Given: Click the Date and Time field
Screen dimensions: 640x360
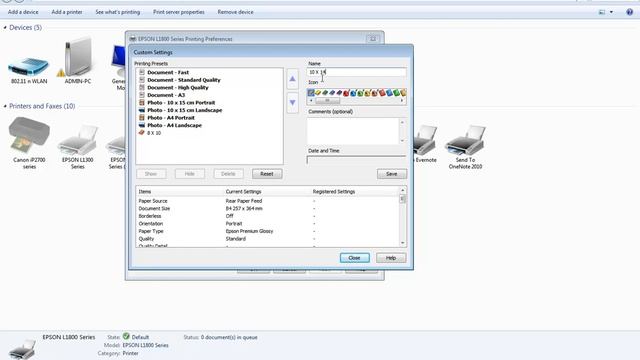Looking at the screenshot, I should (356, 160).
